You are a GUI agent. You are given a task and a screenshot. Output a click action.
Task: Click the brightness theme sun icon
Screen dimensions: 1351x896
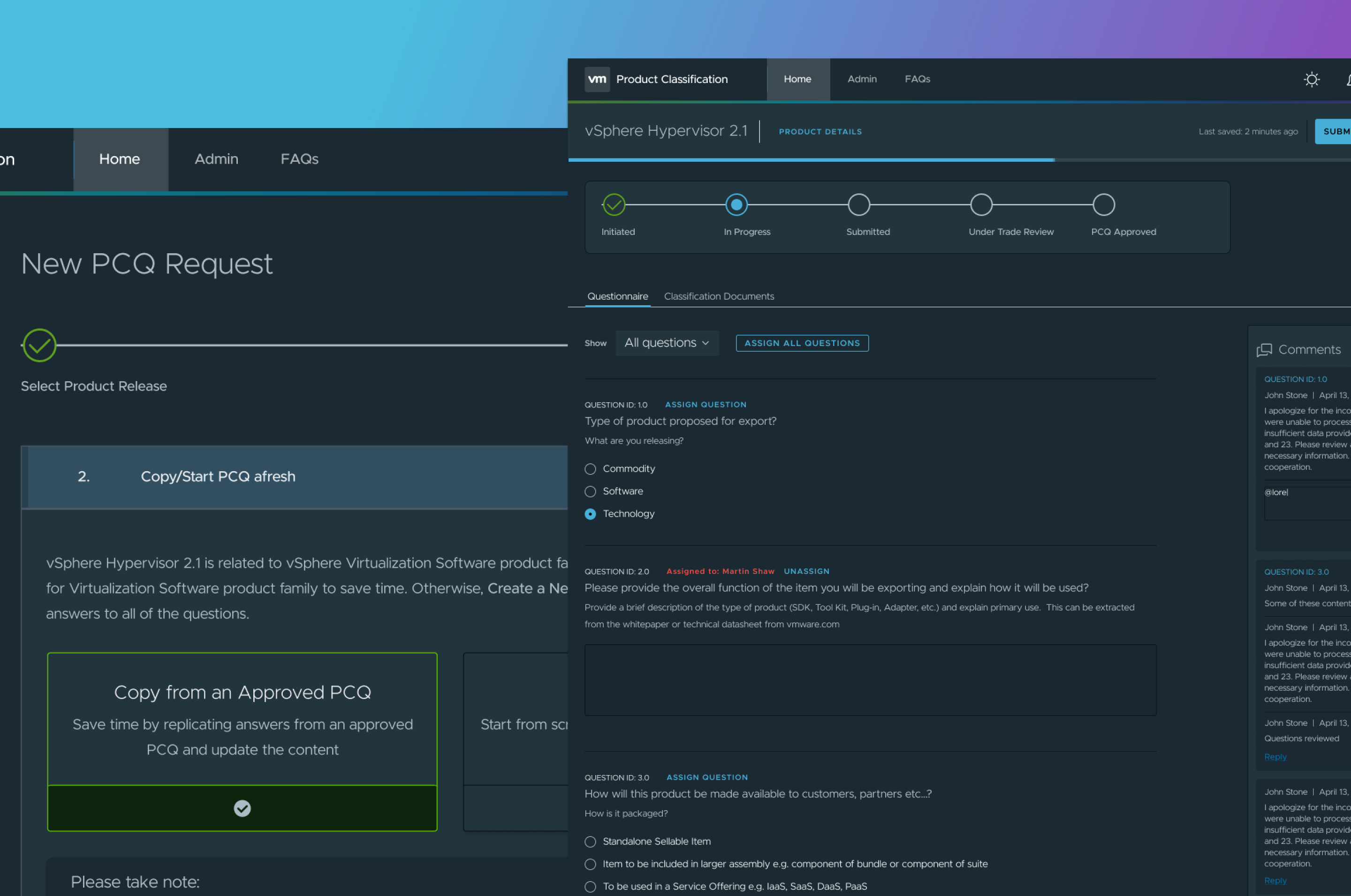1312,79
